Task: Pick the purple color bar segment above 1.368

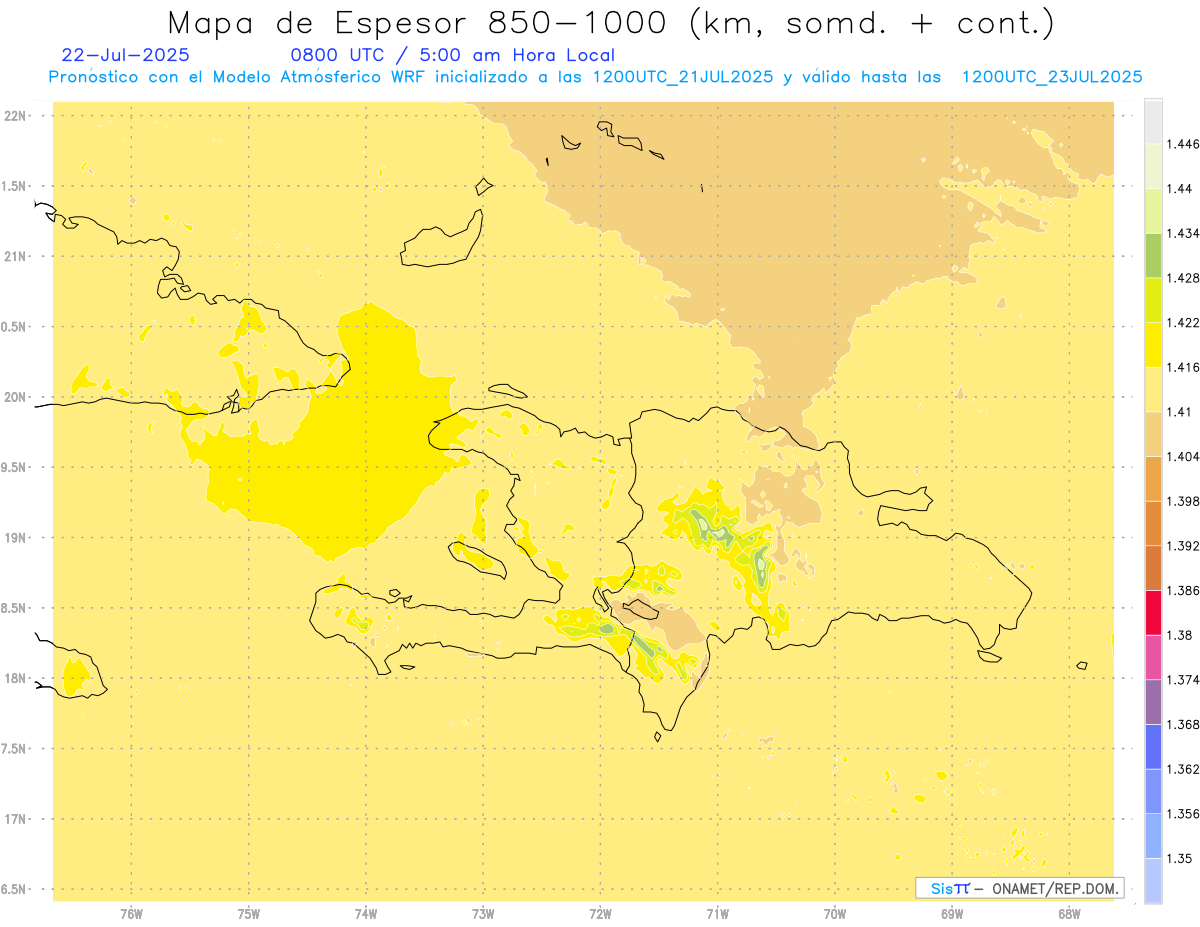Action: [x=1153, y=701]
